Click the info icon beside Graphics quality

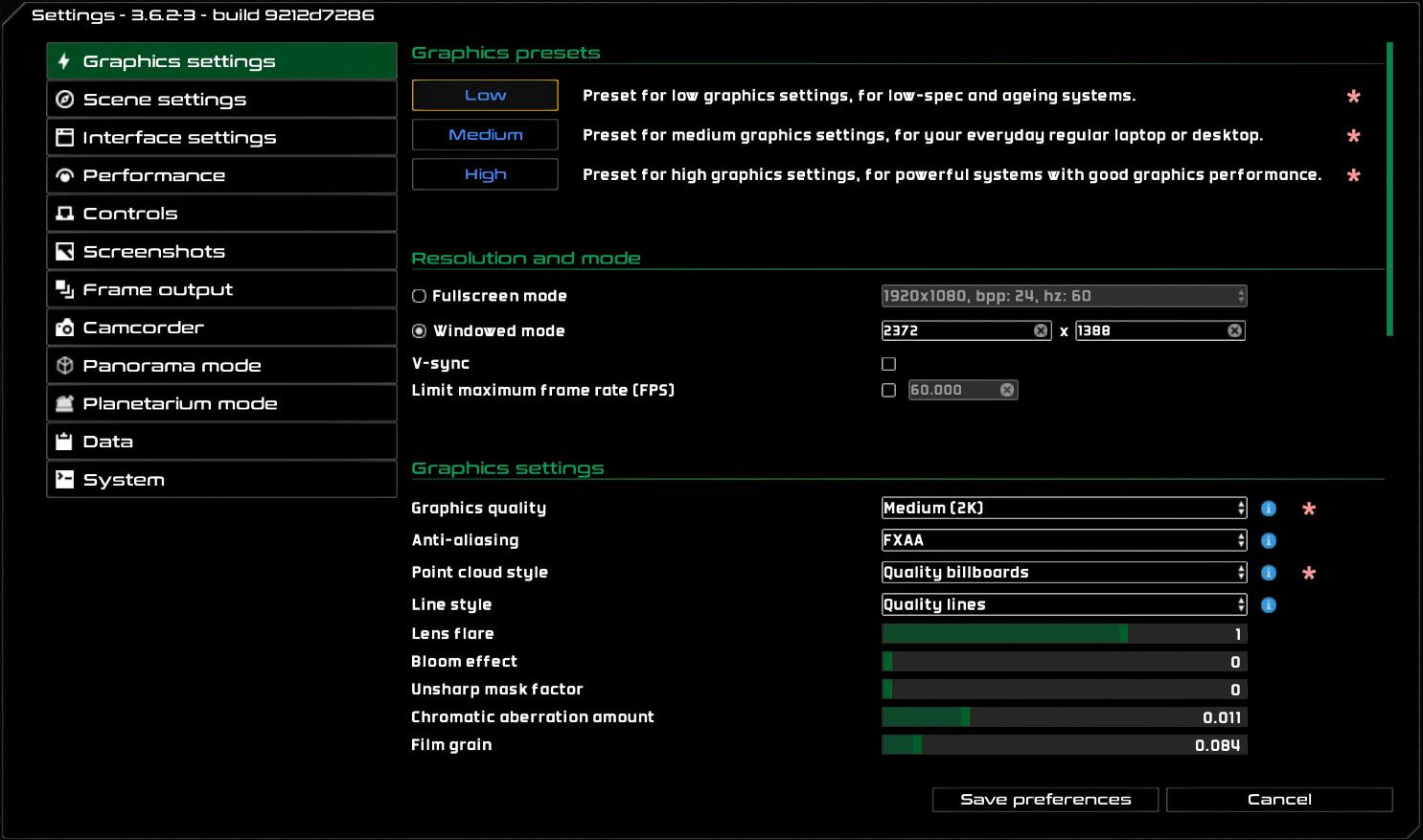click(1268, 509)
